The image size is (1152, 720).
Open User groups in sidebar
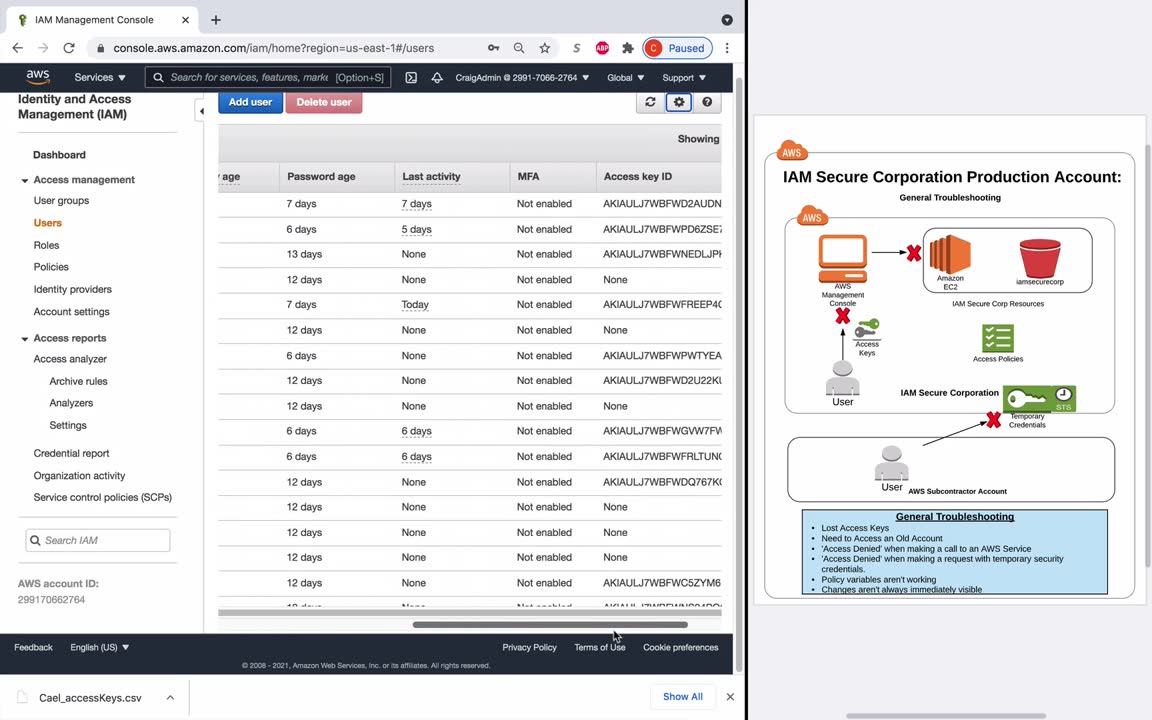click(61, 201)
